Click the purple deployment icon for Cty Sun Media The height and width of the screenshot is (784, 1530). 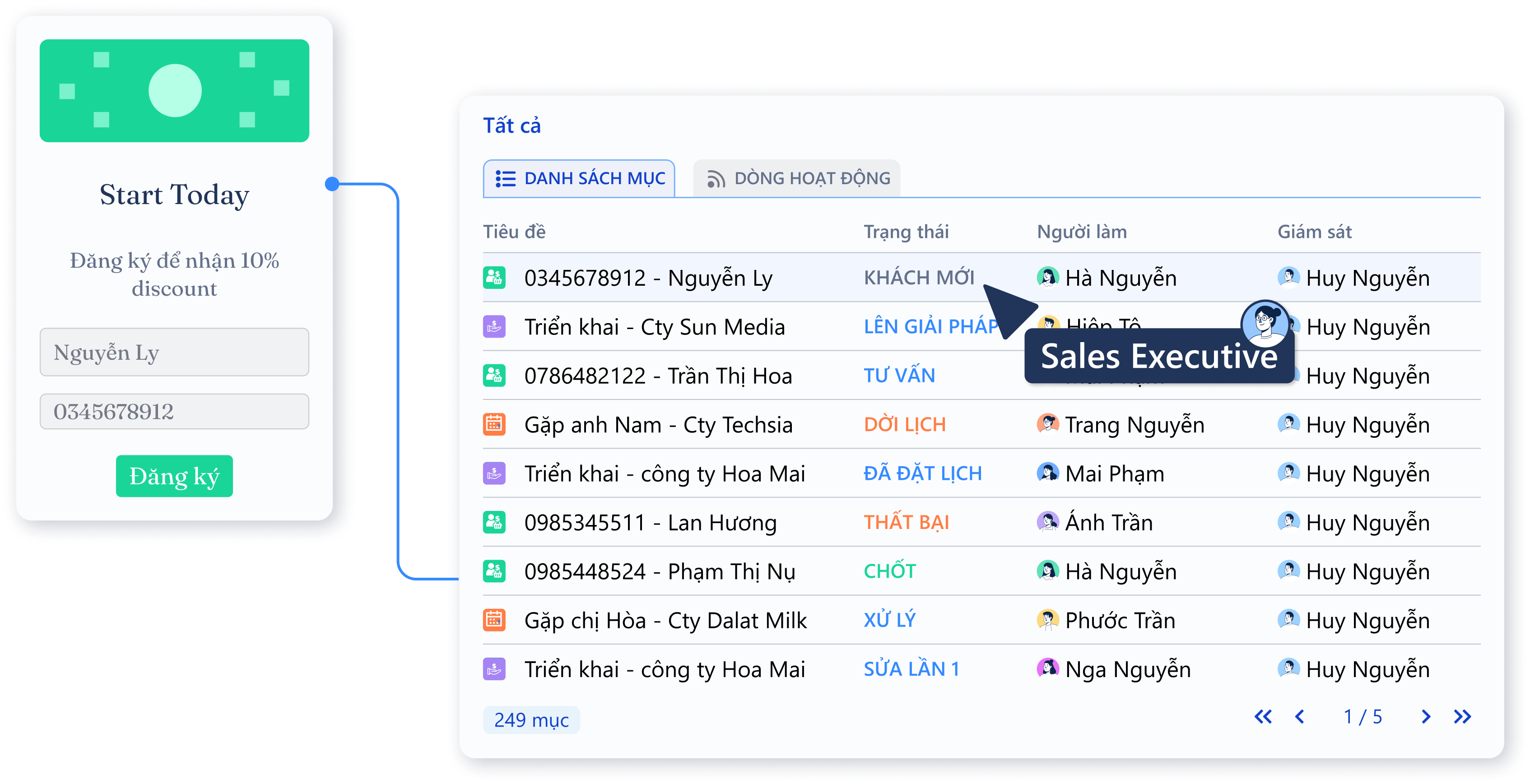click(x=494, y=326)
